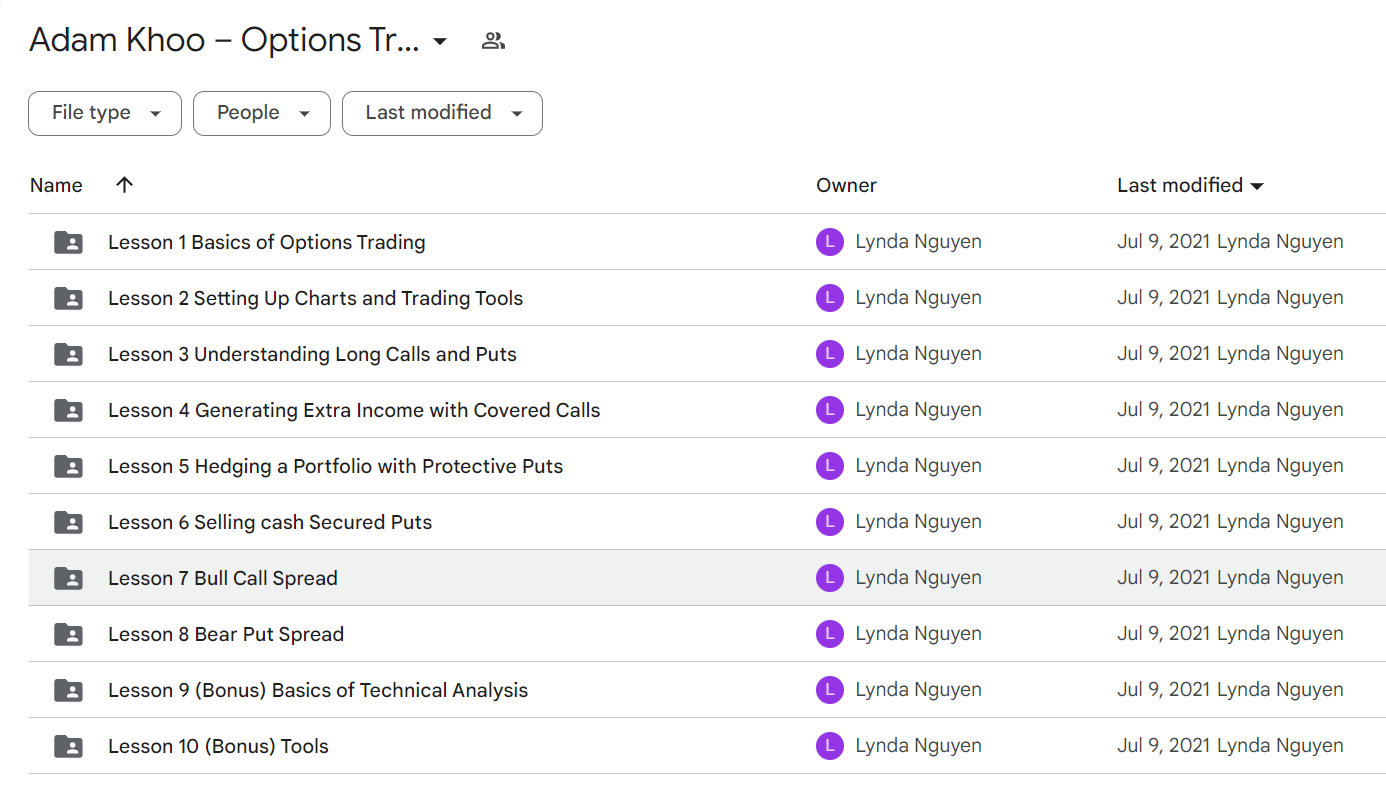Click owner name Lynda Nguyen for Lesson 8
This screenshot has height=788, width=1386.
pos(918,634)
